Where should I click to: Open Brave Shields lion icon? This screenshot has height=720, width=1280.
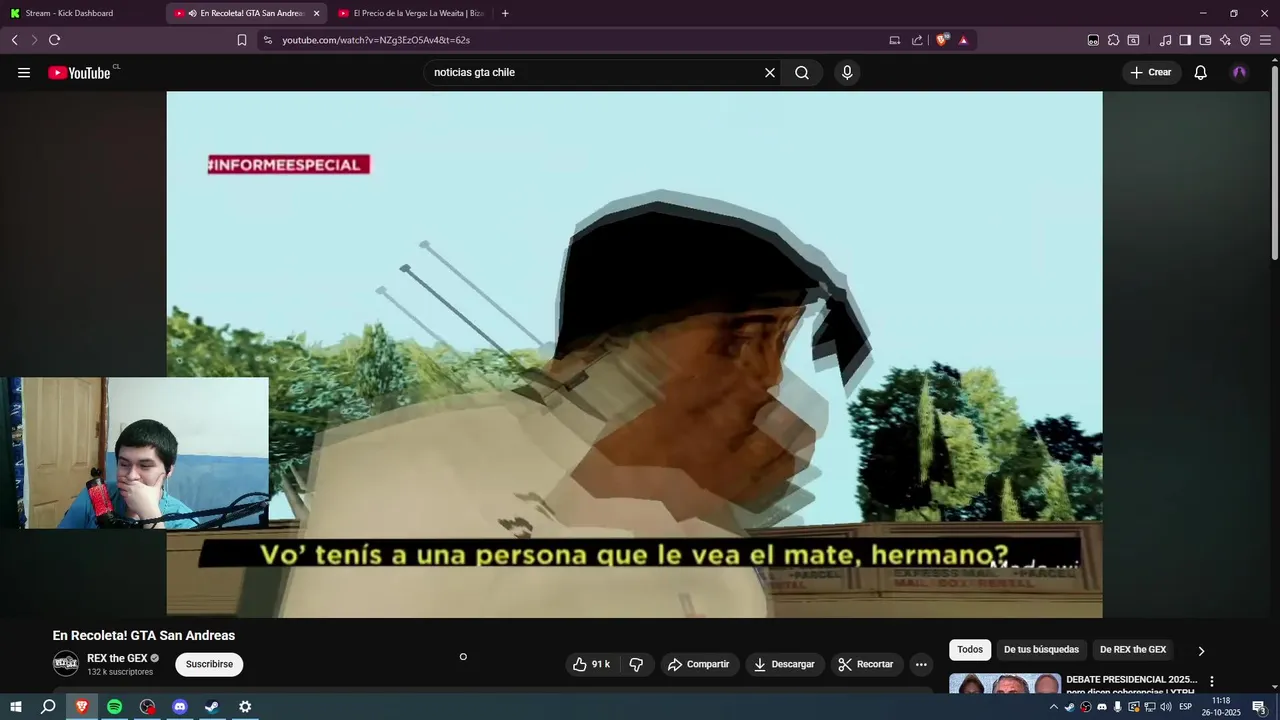[942, 40]
